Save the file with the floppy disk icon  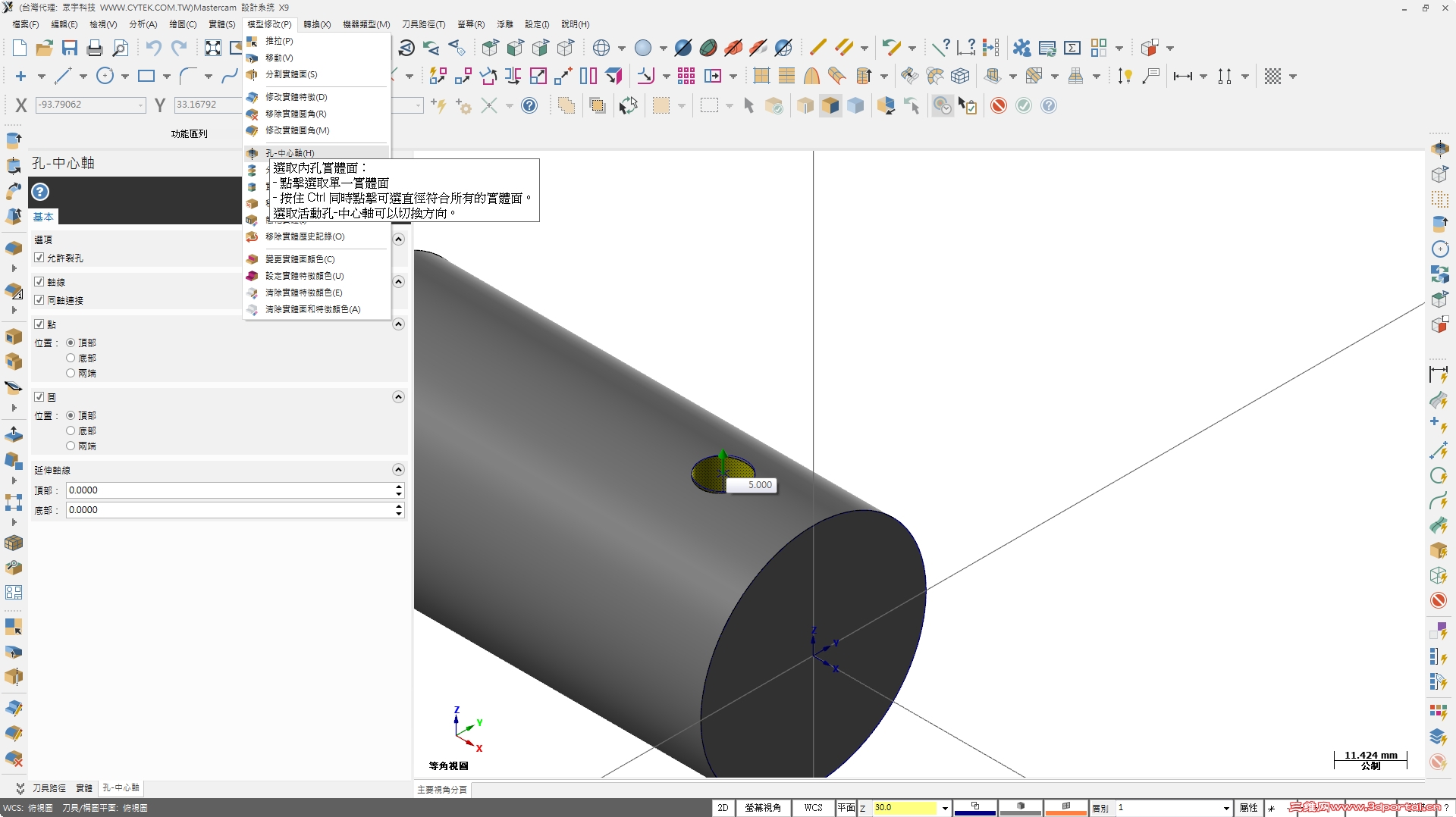point(70,49)
